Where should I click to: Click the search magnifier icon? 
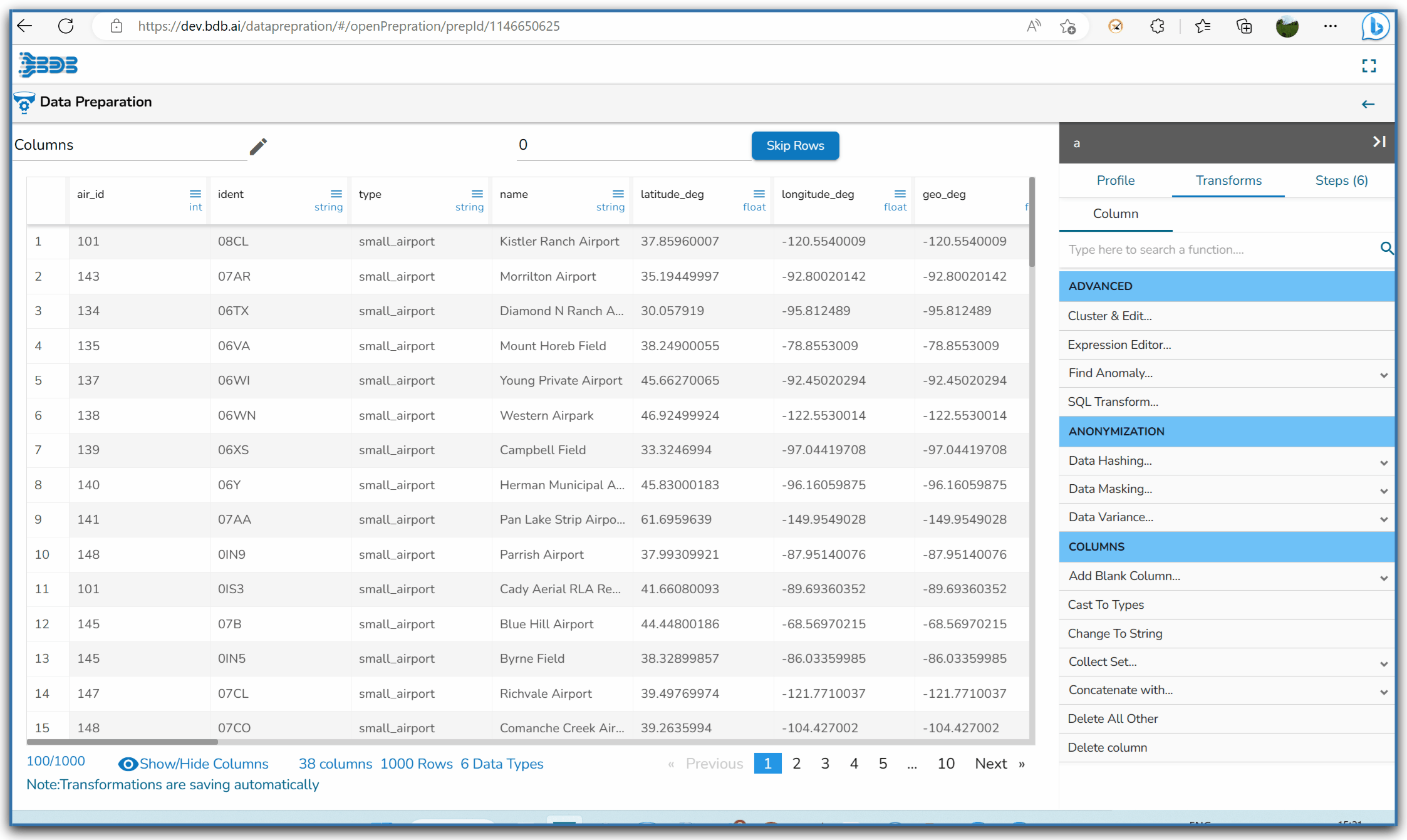pyautogui.click(x=1387, y=249)
